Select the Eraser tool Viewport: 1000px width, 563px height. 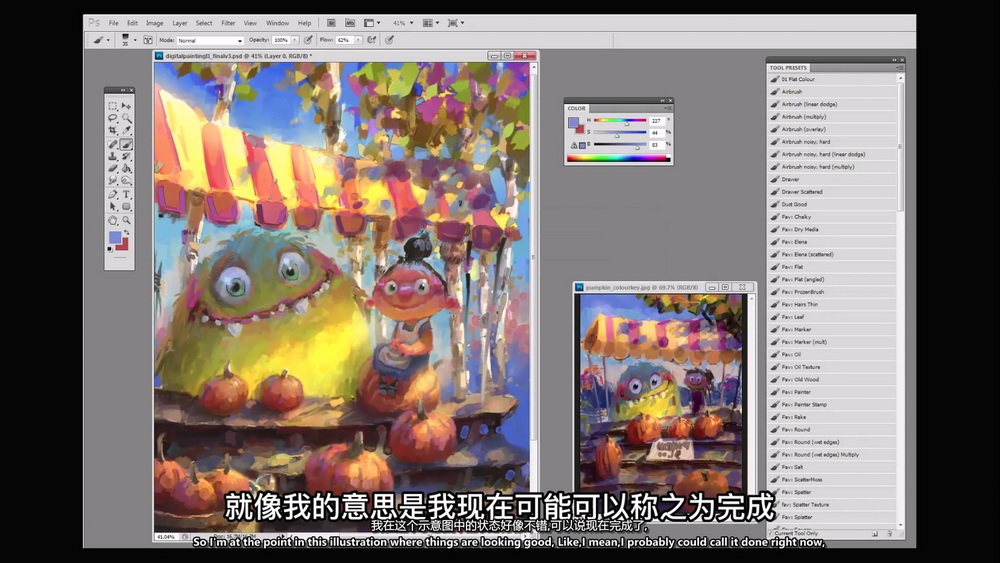[x=113, y=168]
